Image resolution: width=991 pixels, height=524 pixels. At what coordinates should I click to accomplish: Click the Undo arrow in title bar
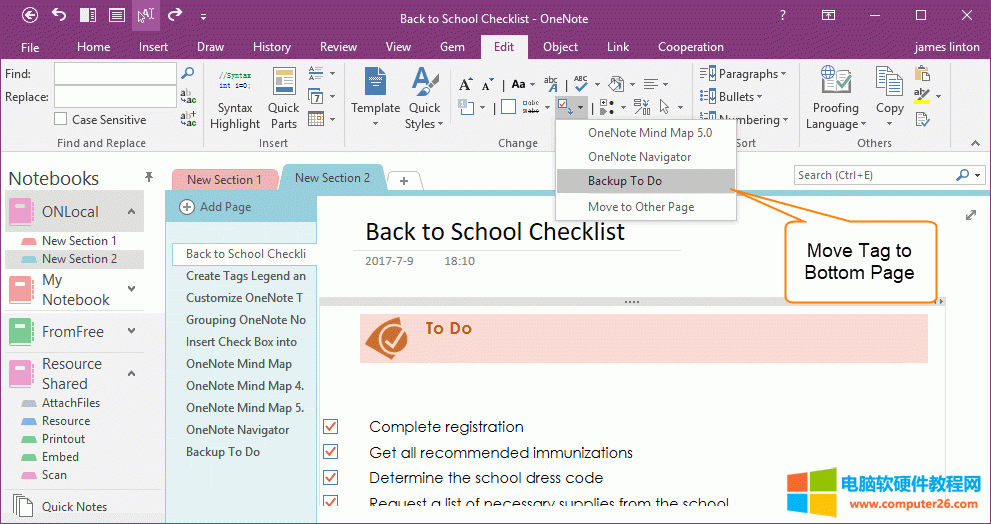pos(59,15)
